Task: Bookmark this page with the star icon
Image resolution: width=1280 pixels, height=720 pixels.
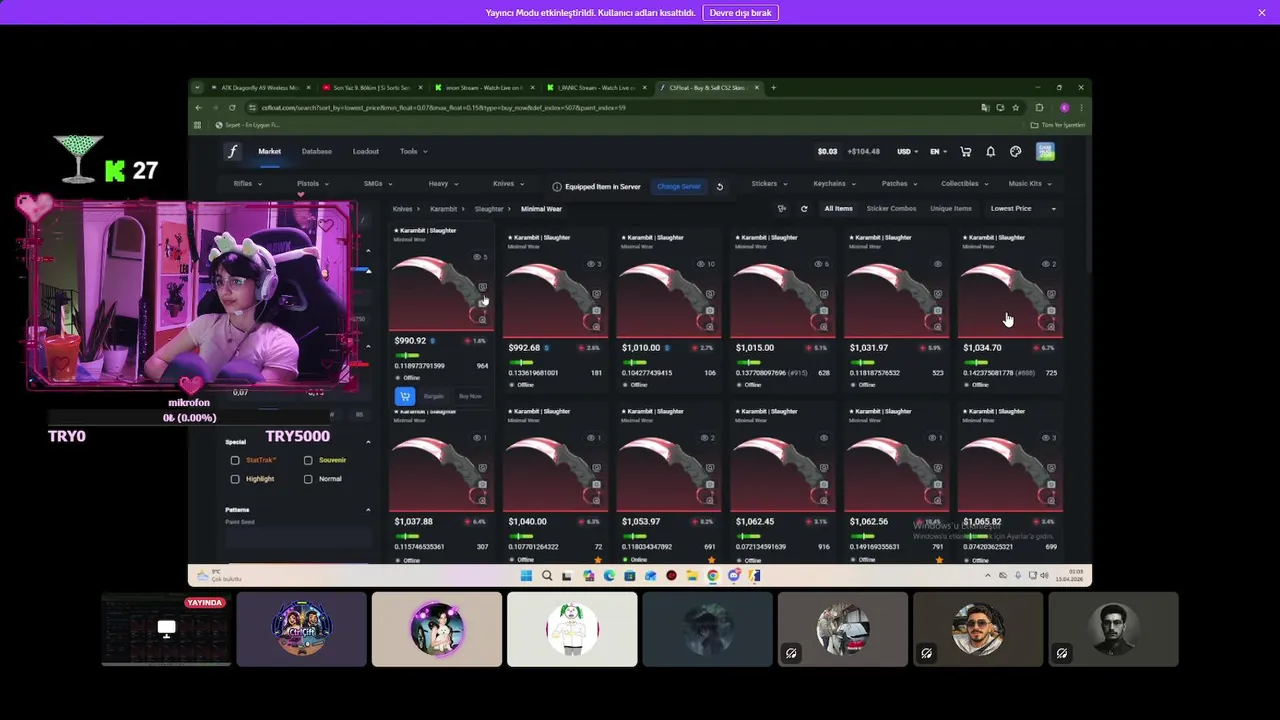Action: (x=1015, y=107)
